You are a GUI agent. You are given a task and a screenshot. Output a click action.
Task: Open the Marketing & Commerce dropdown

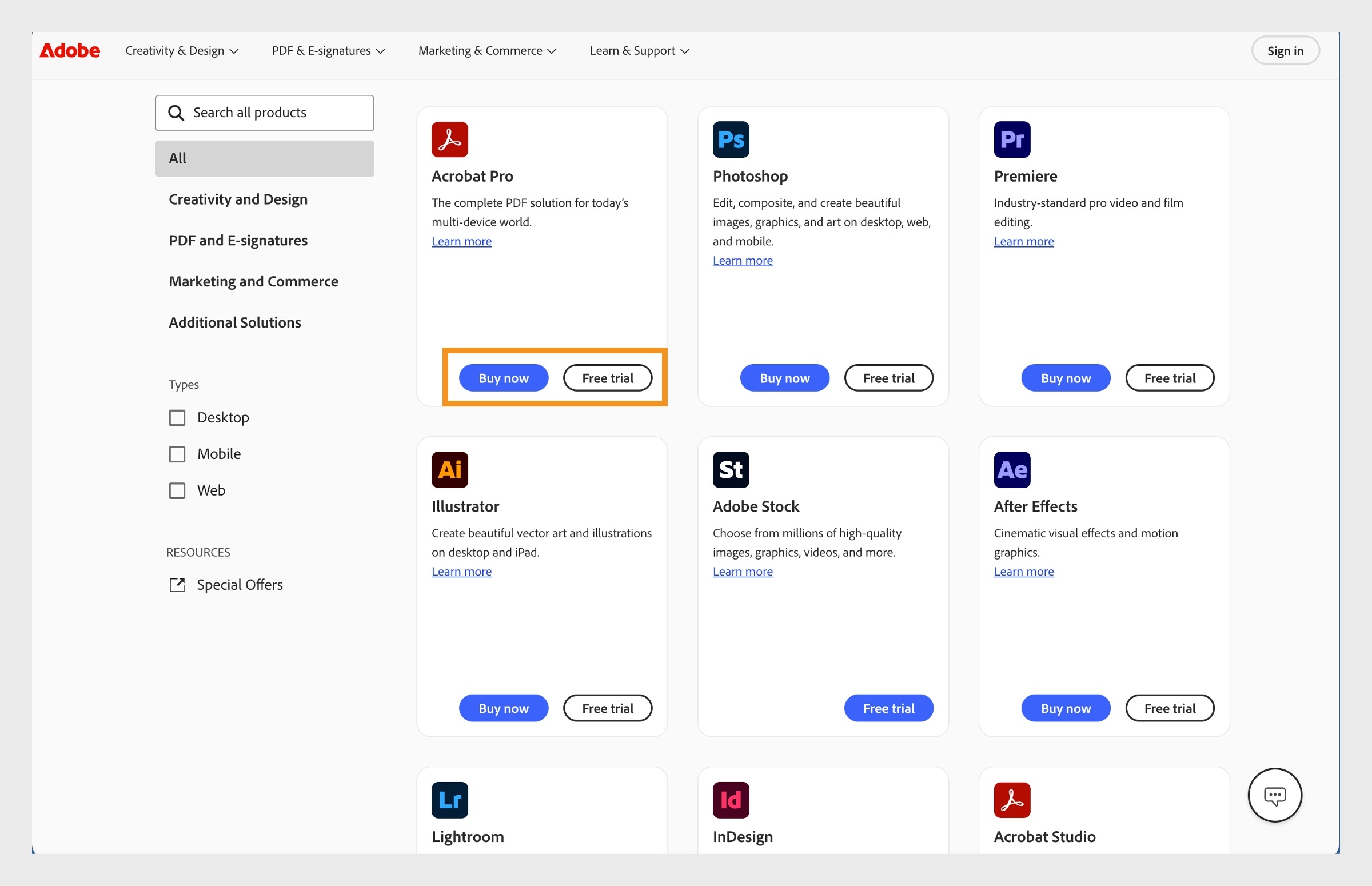point(486,51)
